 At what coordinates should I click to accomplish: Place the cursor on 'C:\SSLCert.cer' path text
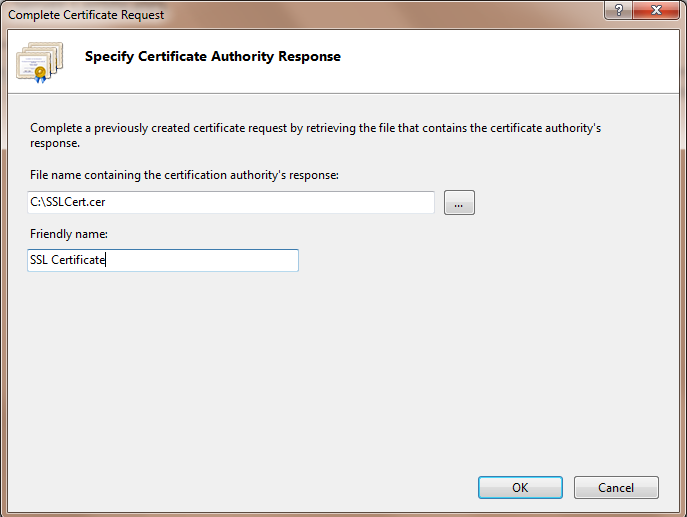[x=68, y=203]
